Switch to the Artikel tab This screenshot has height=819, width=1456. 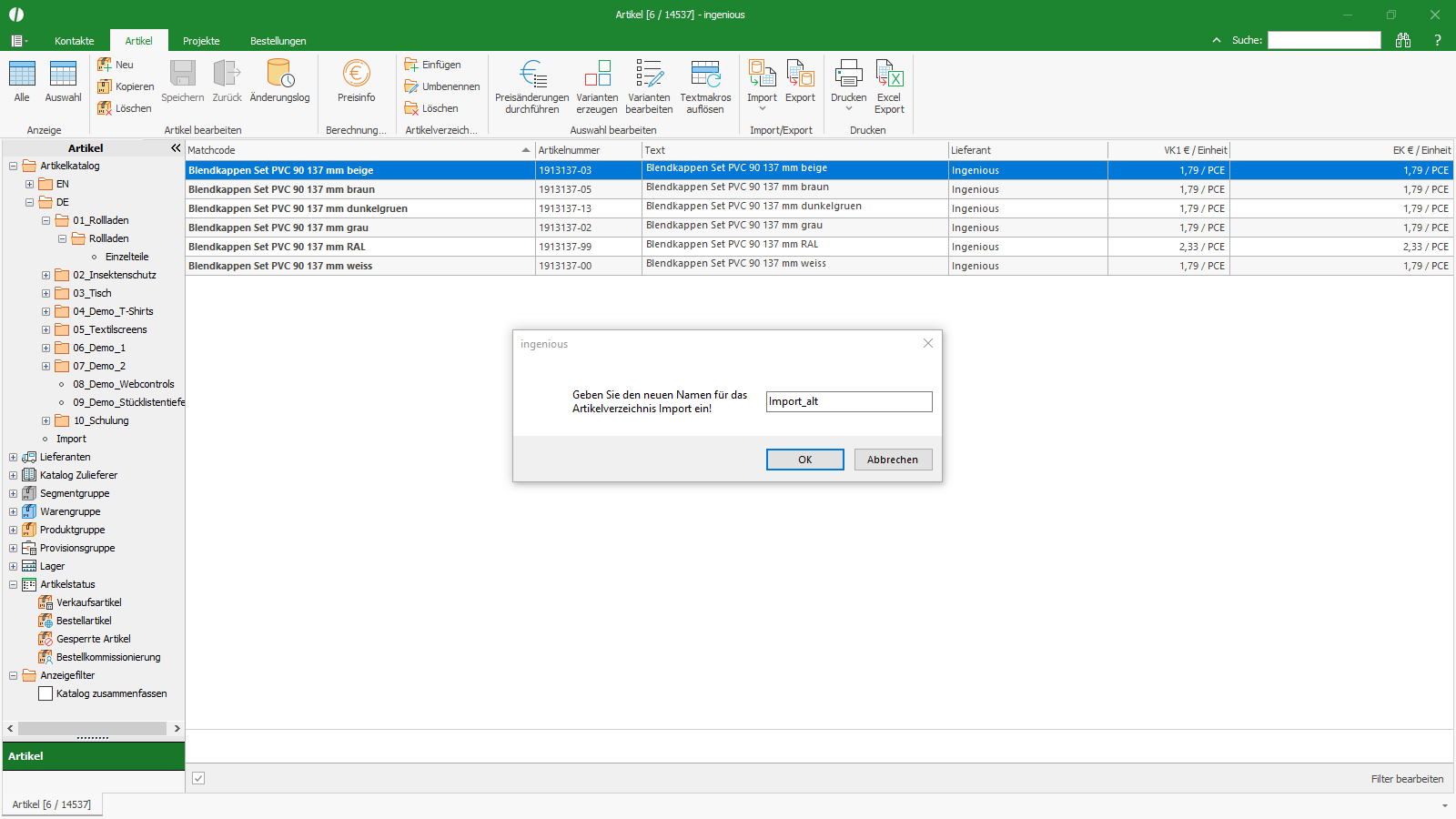[x=139, y=41]
